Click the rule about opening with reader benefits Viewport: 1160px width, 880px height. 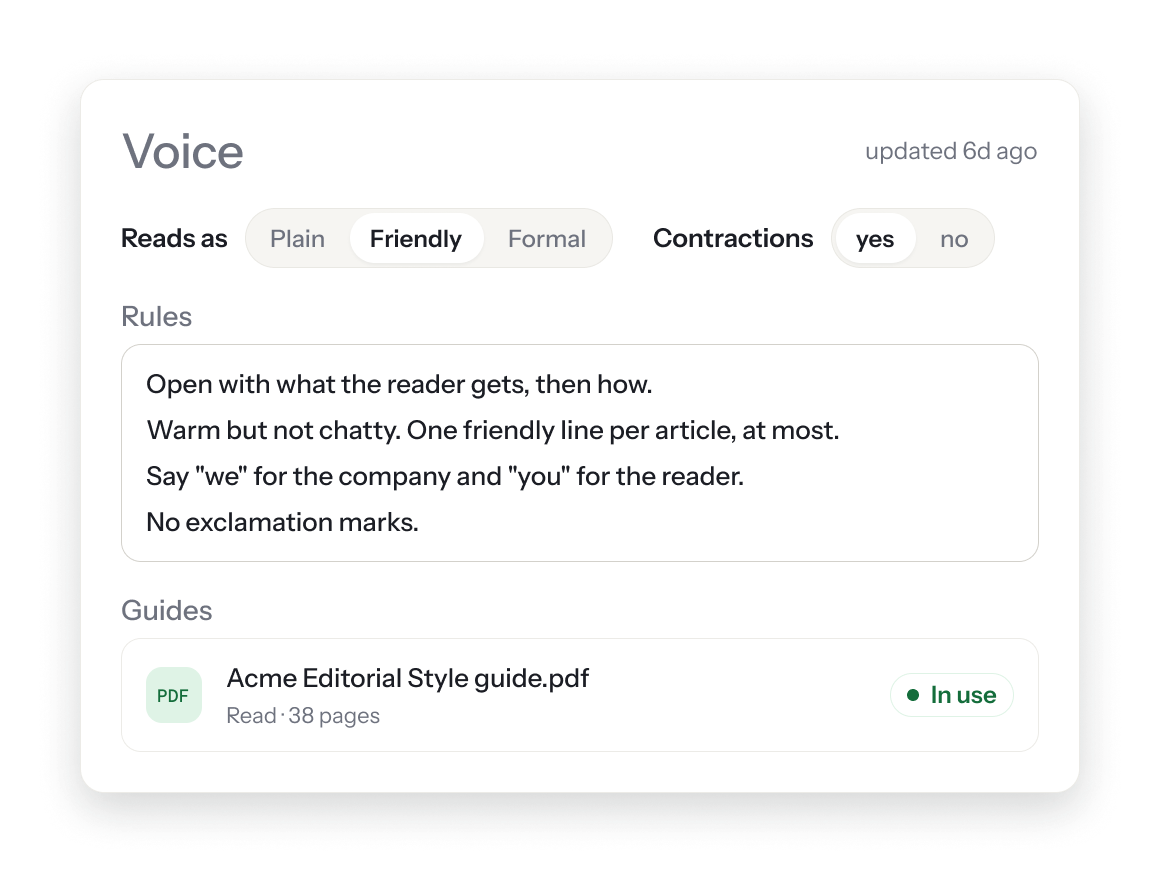point(399,385)
